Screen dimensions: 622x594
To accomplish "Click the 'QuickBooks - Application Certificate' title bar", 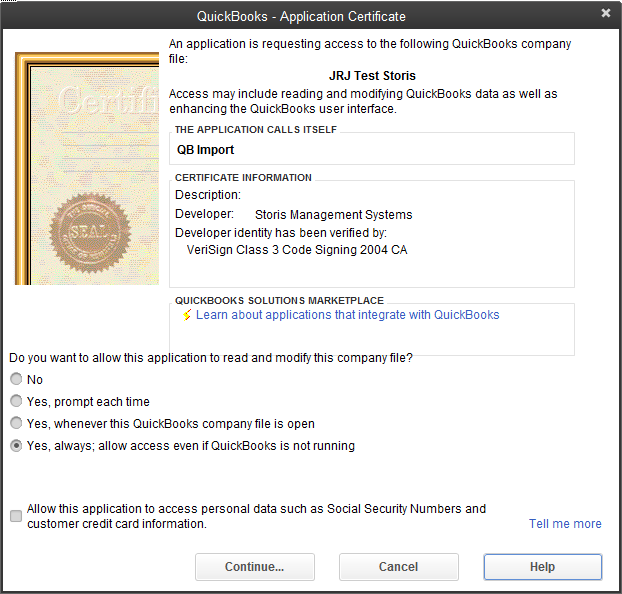I will tap(300, 16).
